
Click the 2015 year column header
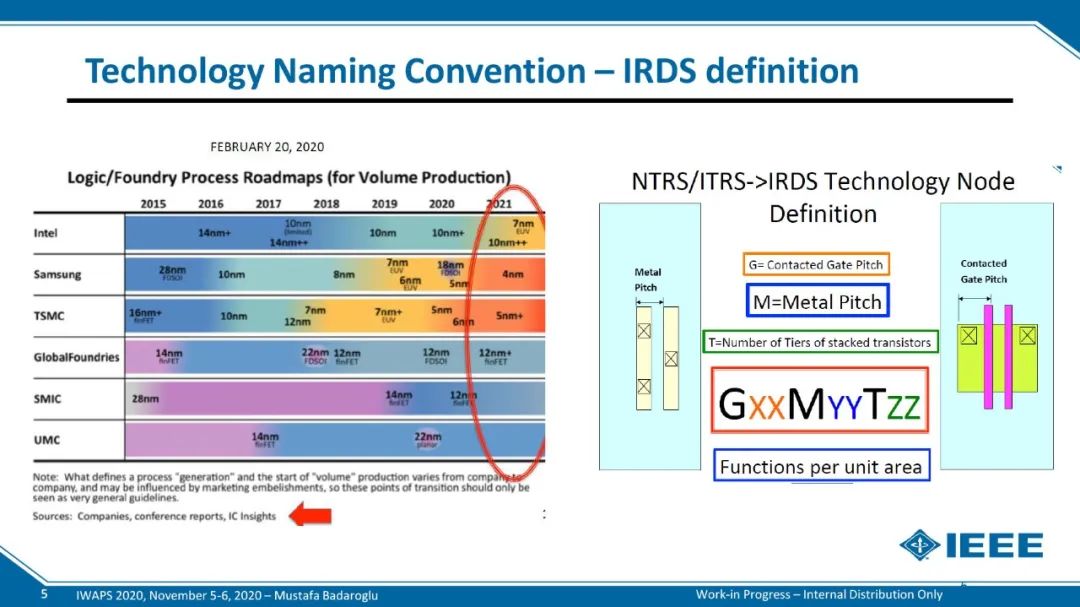click(x=153, y=204)
